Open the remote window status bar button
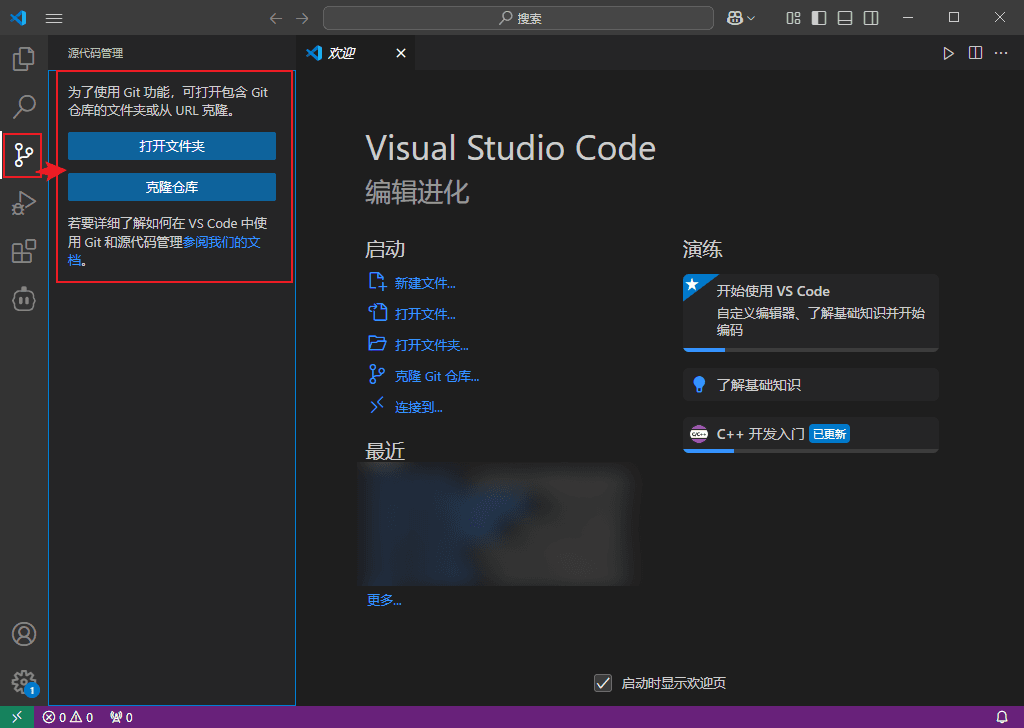Image resolution: width=1024 pixels, height=728 pixels. pos(17,717)
